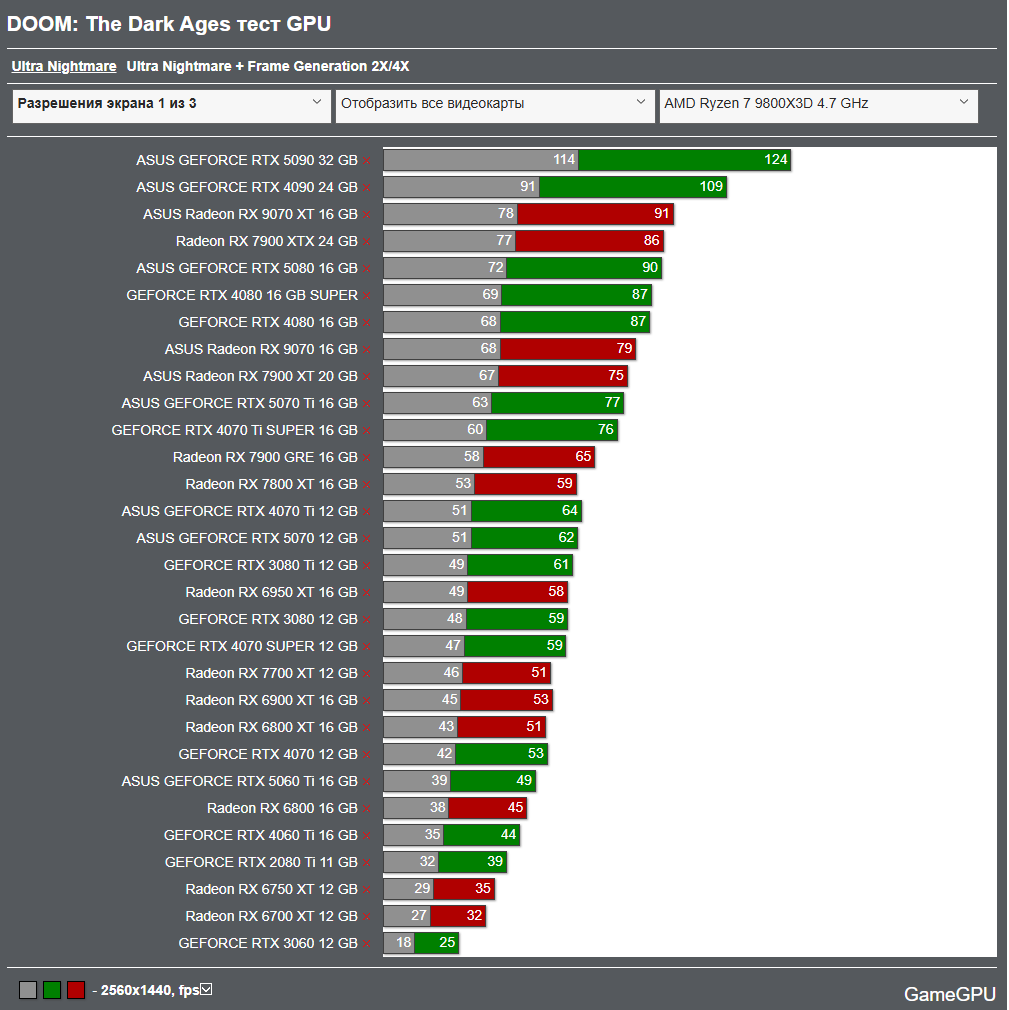Click the Radeon RX 6800 16 GB label

tap(282, 808)
